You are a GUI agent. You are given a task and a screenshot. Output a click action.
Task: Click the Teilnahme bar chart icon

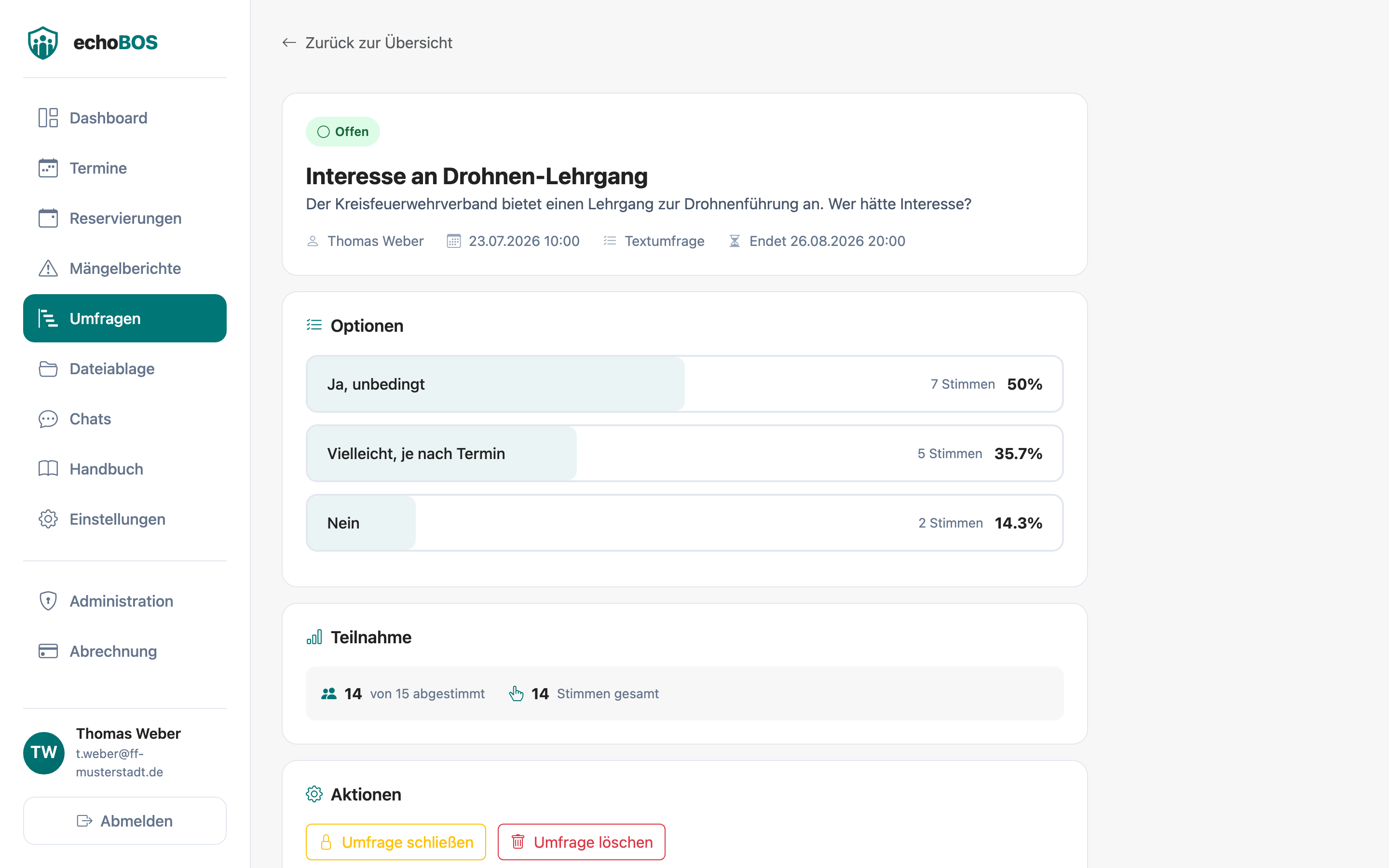tap(314, 637)
